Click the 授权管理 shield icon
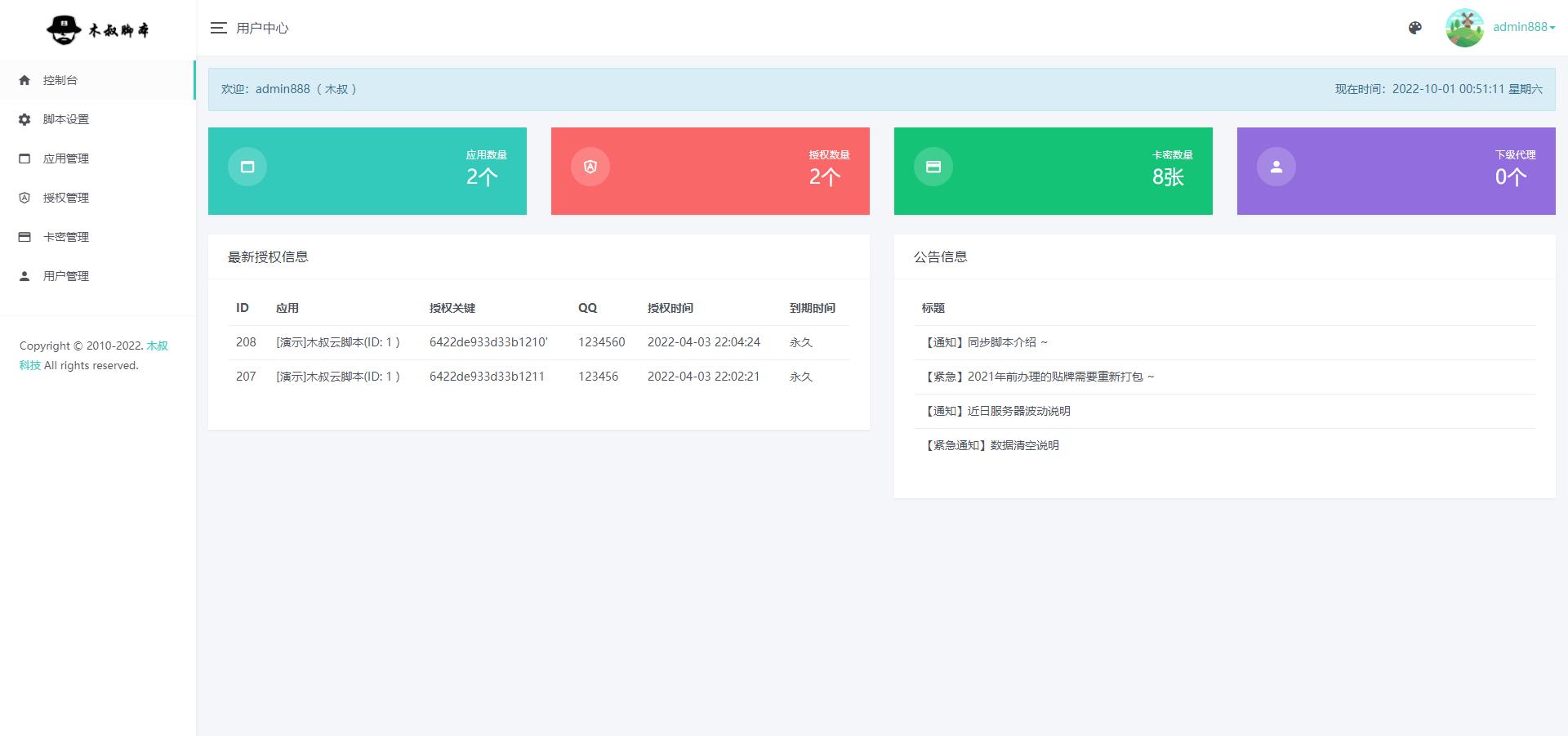Viewport: 1568px width, 736px height. coord(24,198)
